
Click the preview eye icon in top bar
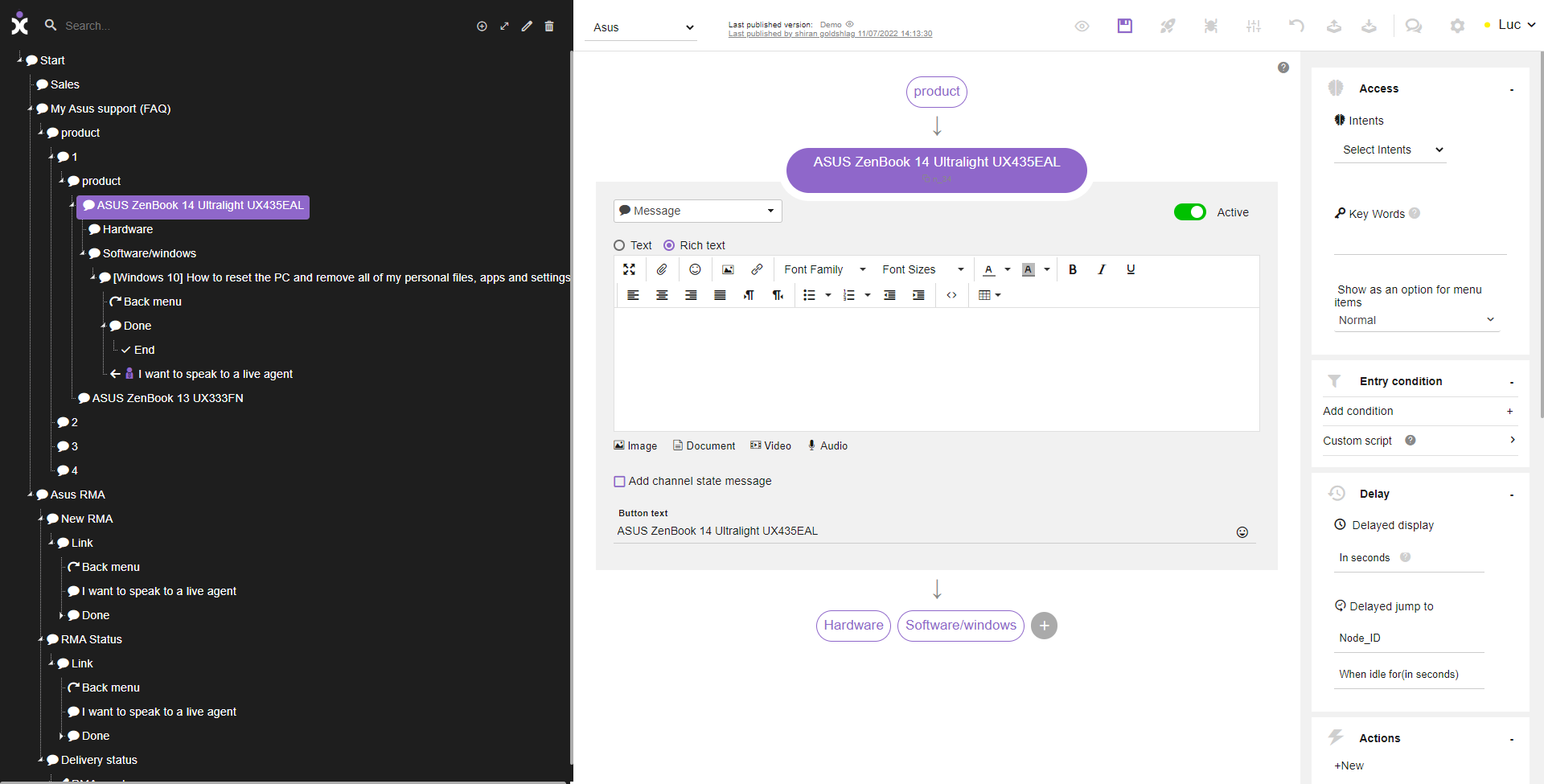1082,26
